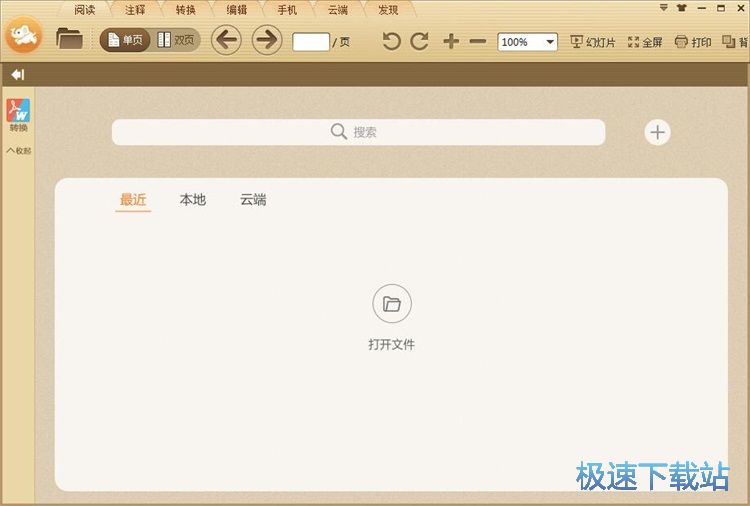Open the 阅读 ribbon tab

[x=85, y=10]
